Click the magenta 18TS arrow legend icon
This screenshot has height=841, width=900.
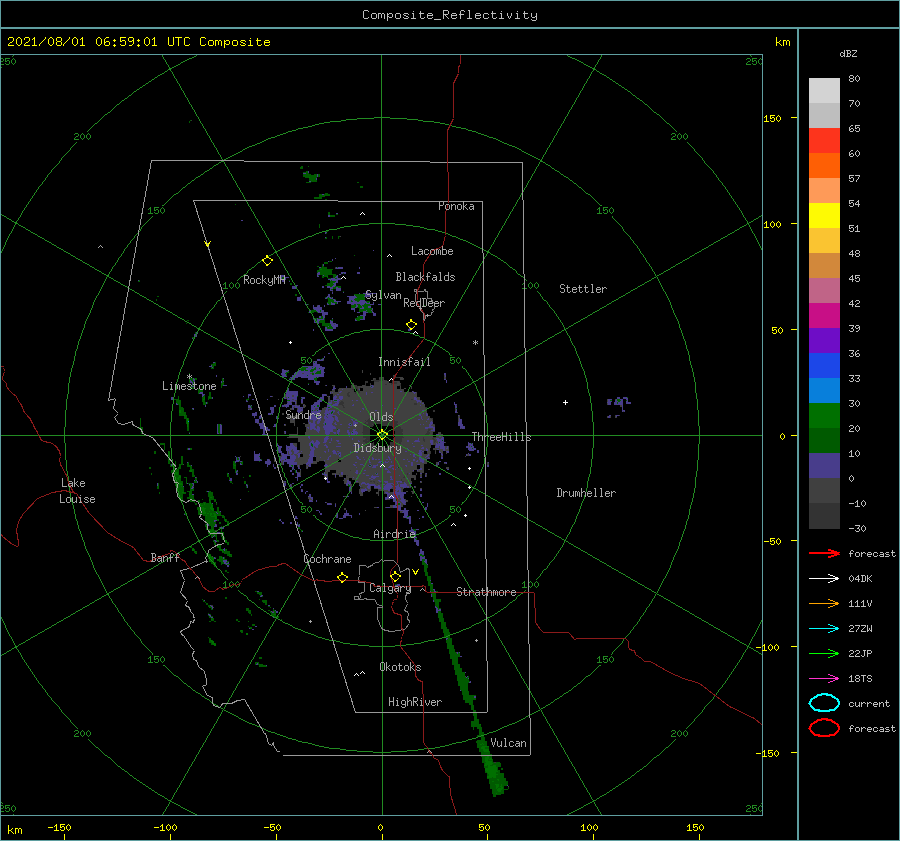pyautogui.click(x=824, y=679)
